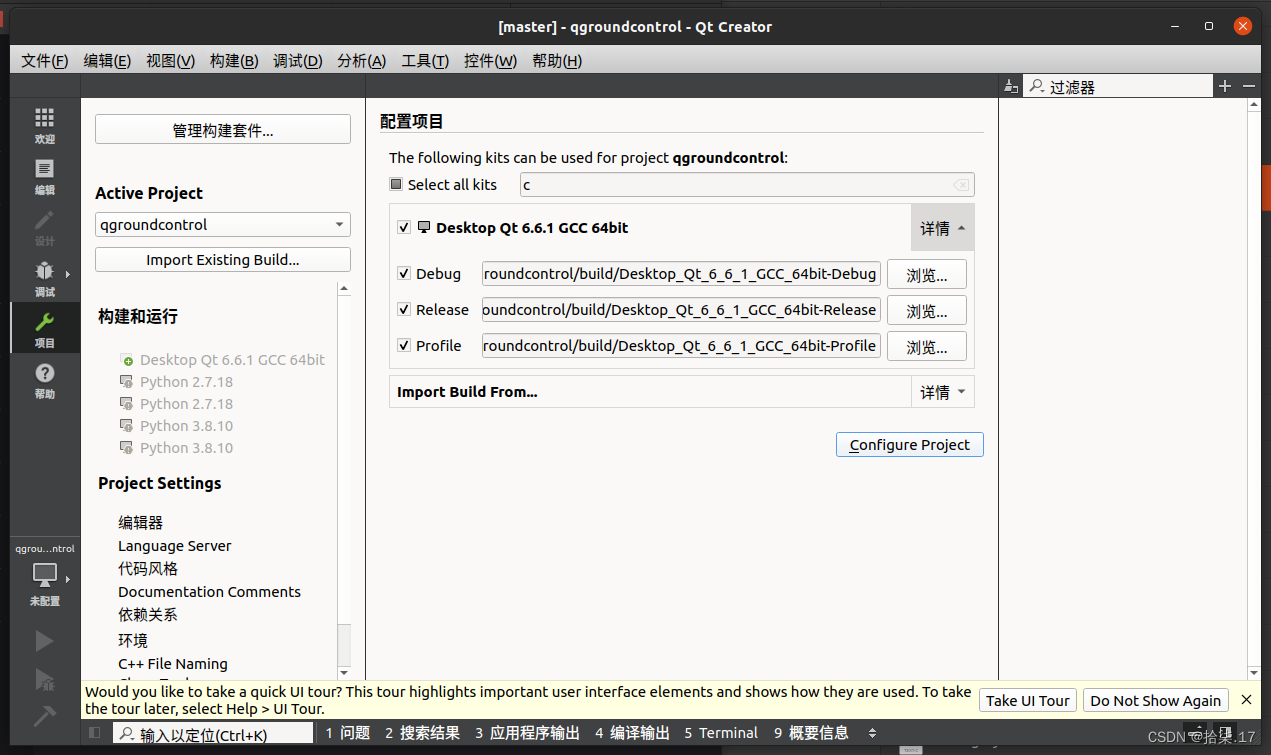Clear the kit filter text with backspace icon
Screen dimensions: 1271x755
(x=960, y=185)
